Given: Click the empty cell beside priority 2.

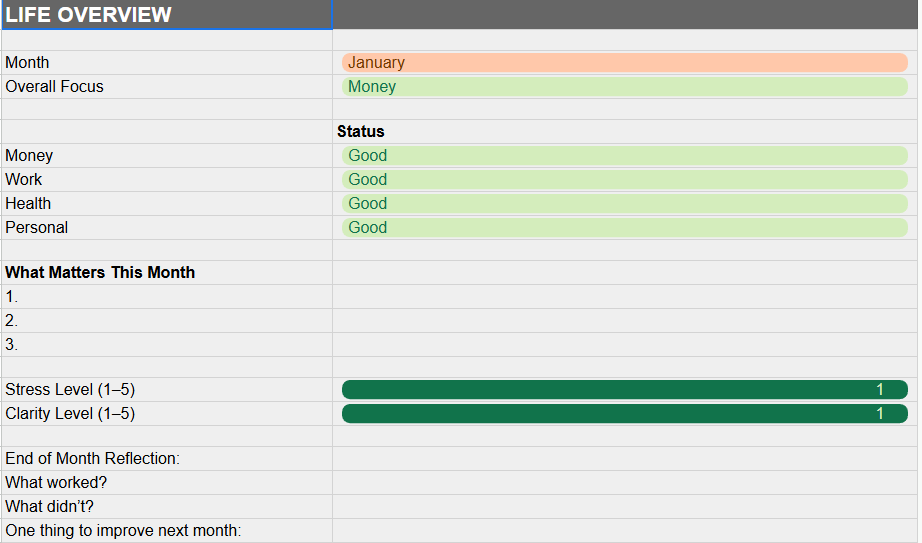Looking at the screenshot, I should pos(624,321).
